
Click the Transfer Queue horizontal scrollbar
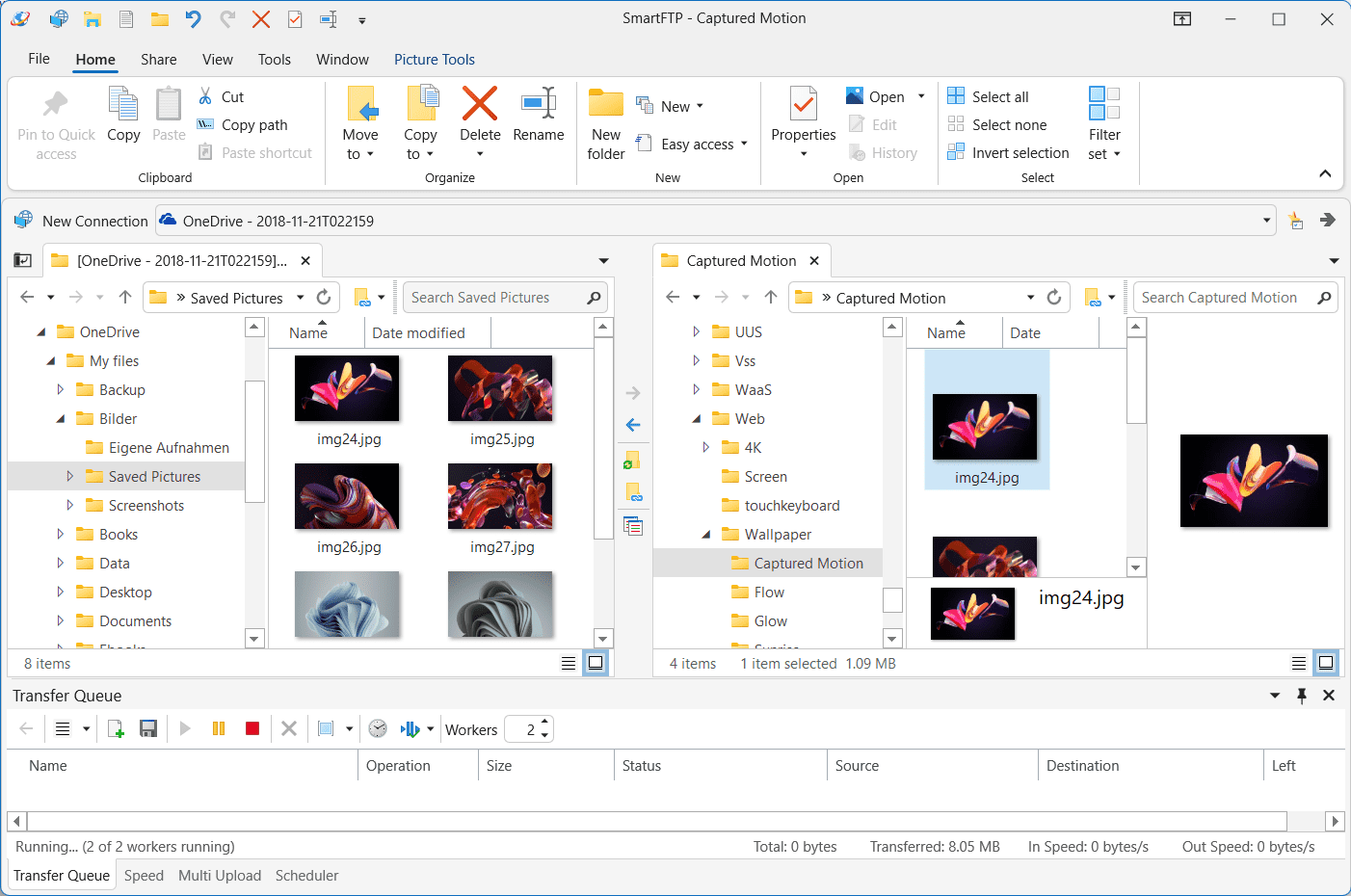657,822
